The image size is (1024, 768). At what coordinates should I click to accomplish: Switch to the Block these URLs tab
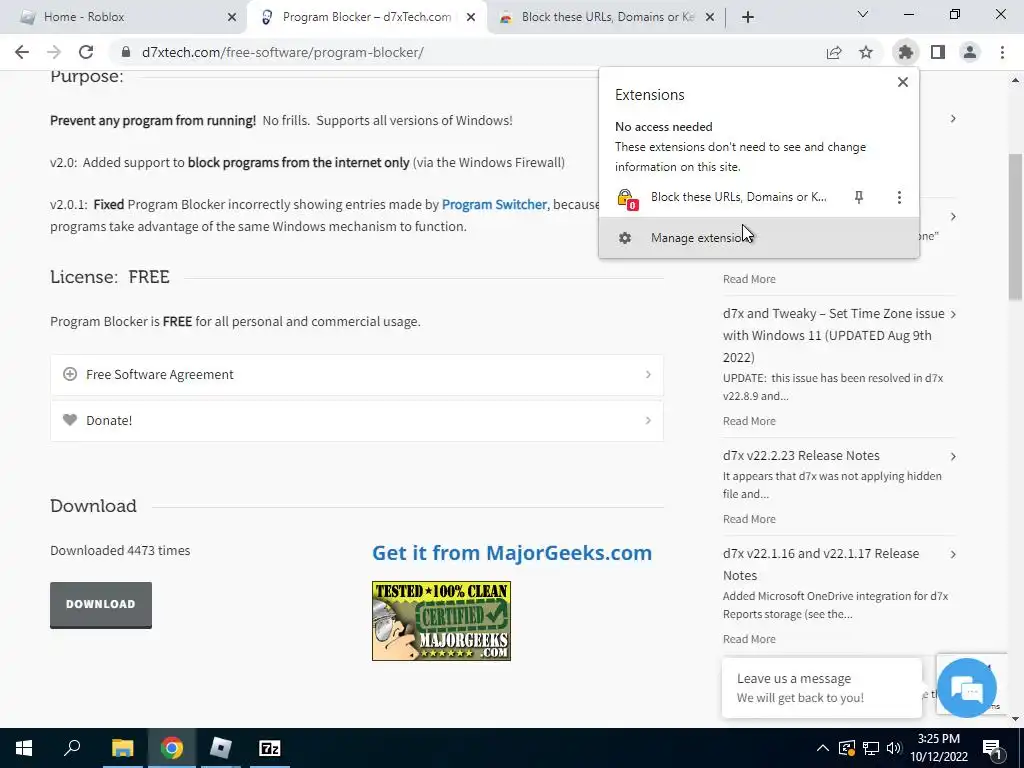coord(607,17)
